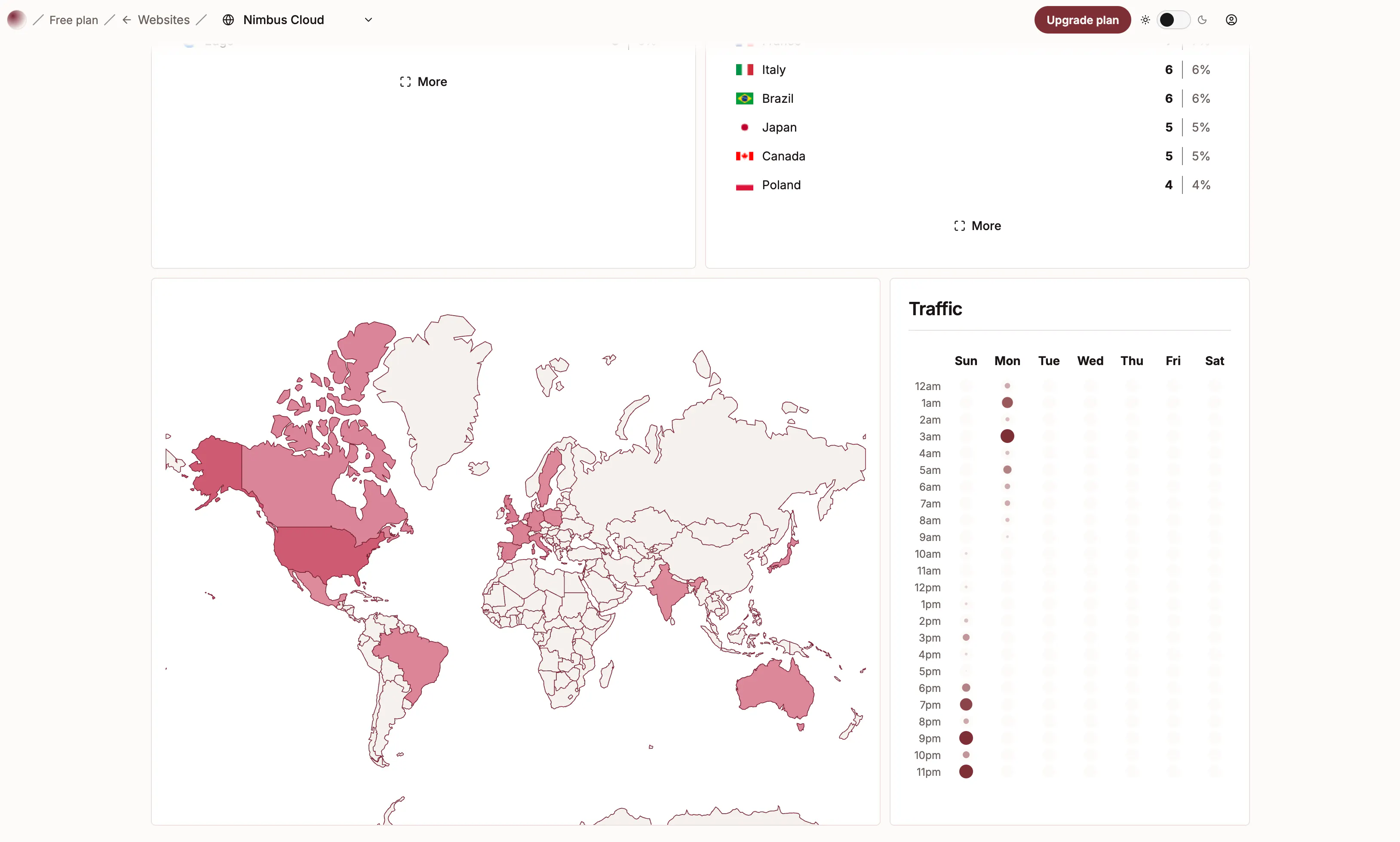
Task: Select Poland in the countries list
Action: (972, 185)
